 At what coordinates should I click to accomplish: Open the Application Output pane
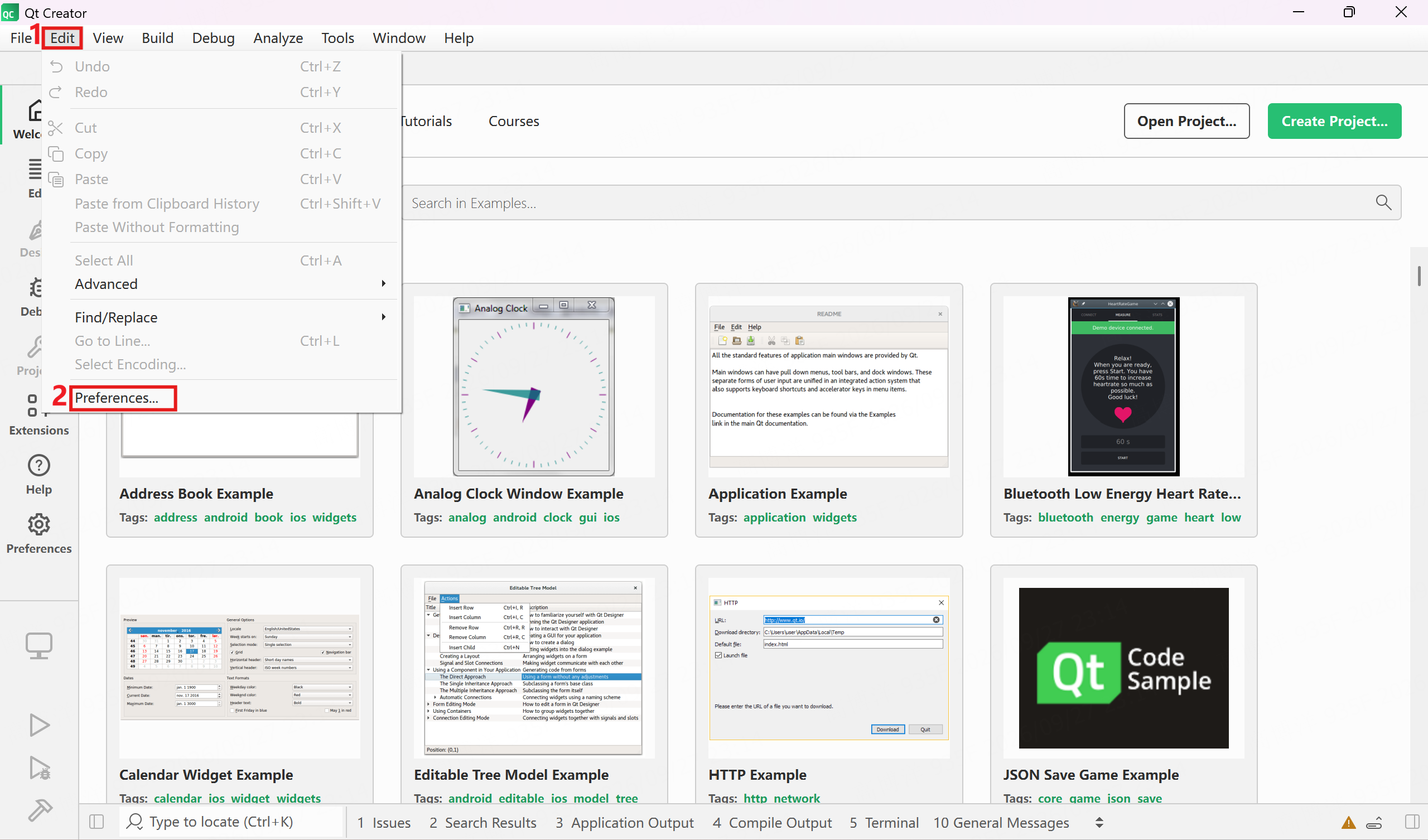click(624, 822)
